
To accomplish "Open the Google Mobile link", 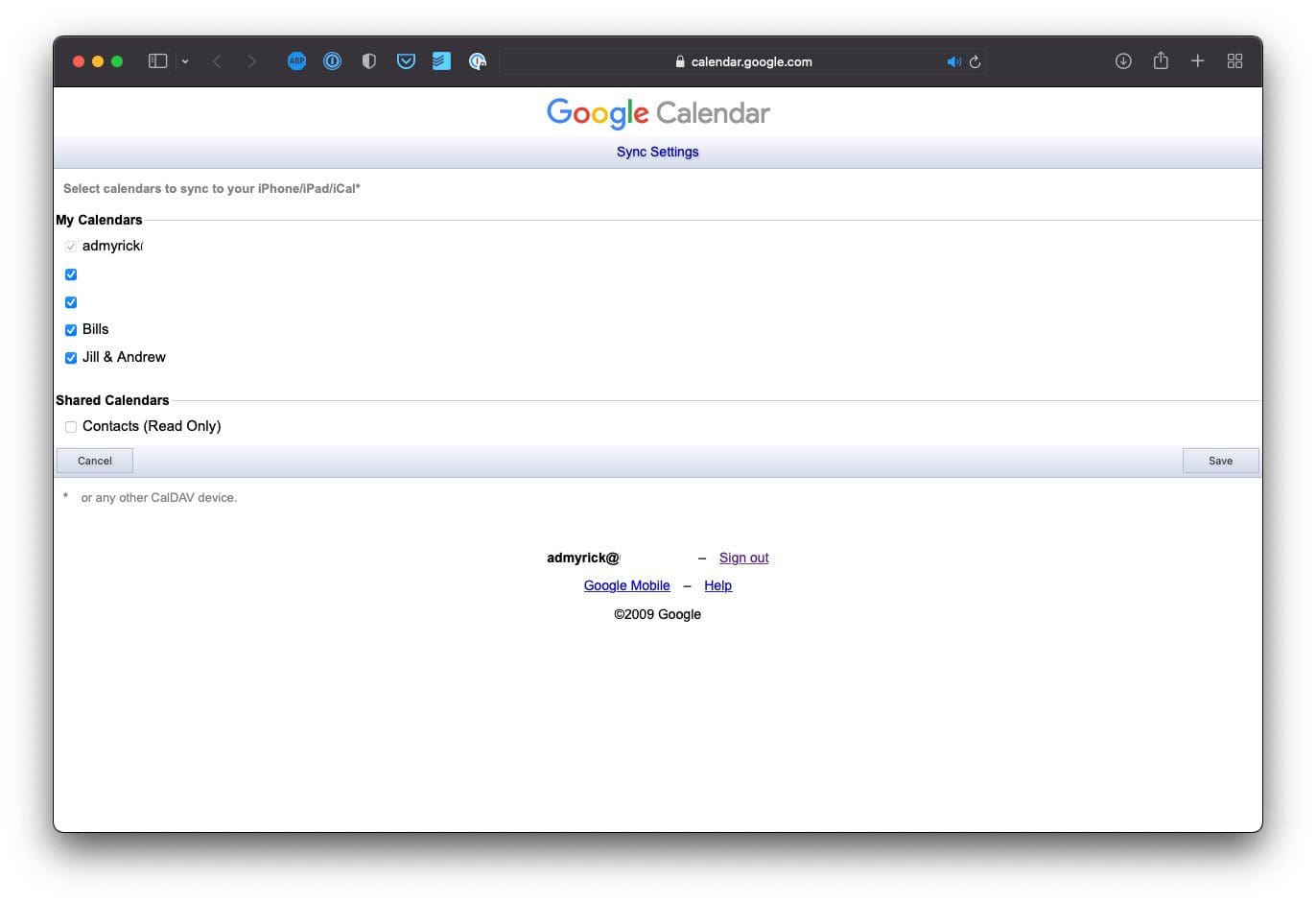I will click(627, 585).
